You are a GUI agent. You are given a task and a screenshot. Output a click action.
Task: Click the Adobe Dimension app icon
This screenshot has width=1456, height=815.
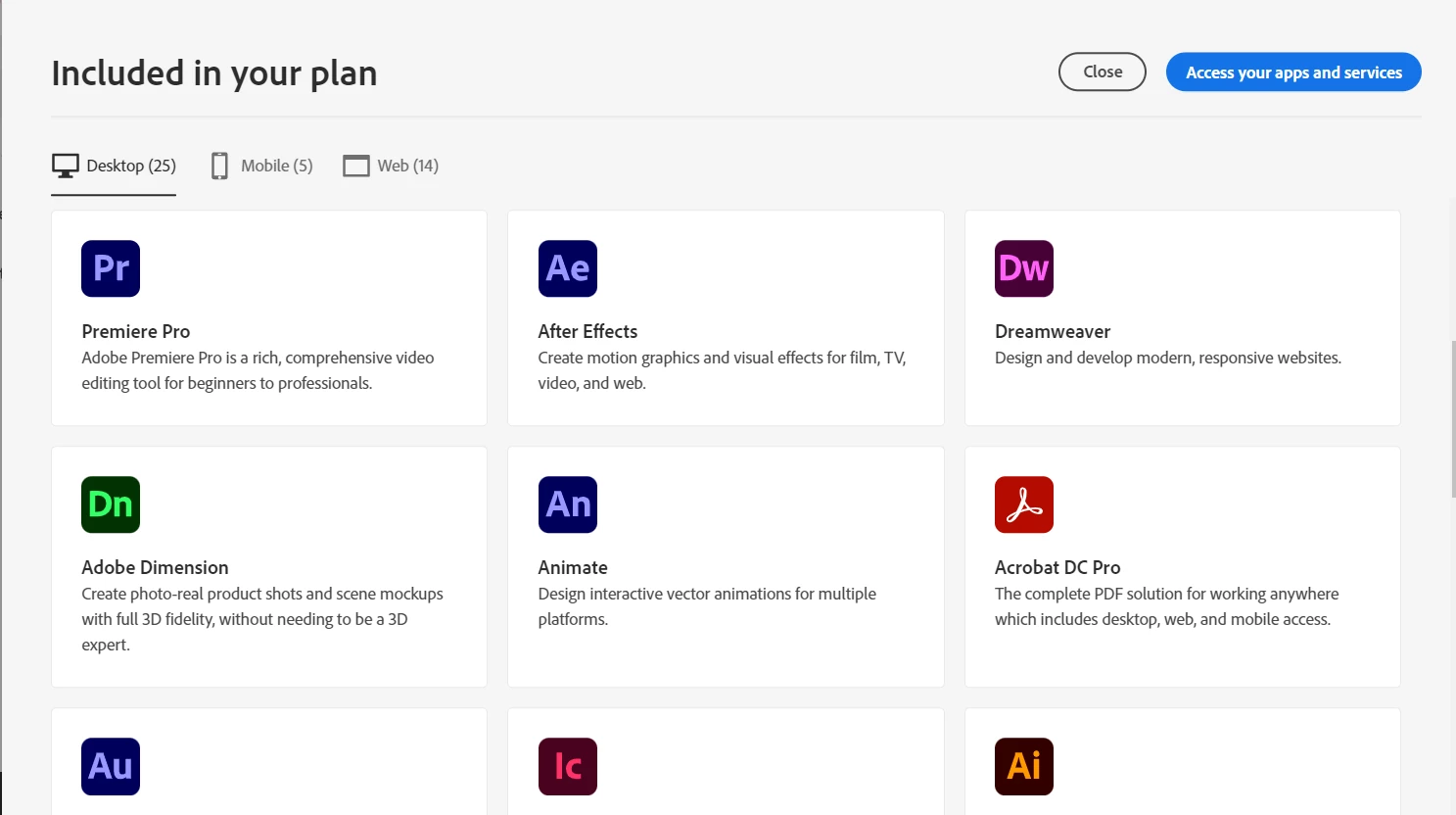pyautogui.click(x=111, y=504)
